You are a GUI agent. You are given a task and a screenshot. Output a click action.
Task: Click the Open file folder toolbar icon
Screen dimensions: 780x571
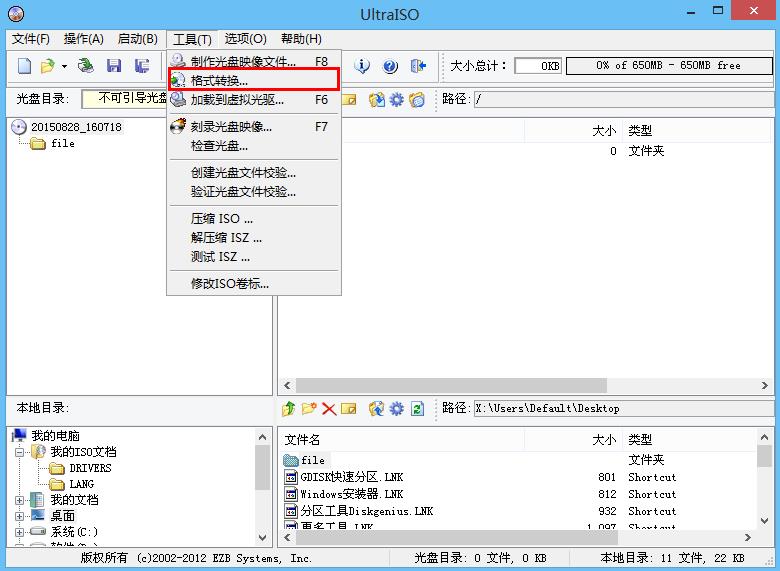48,66
